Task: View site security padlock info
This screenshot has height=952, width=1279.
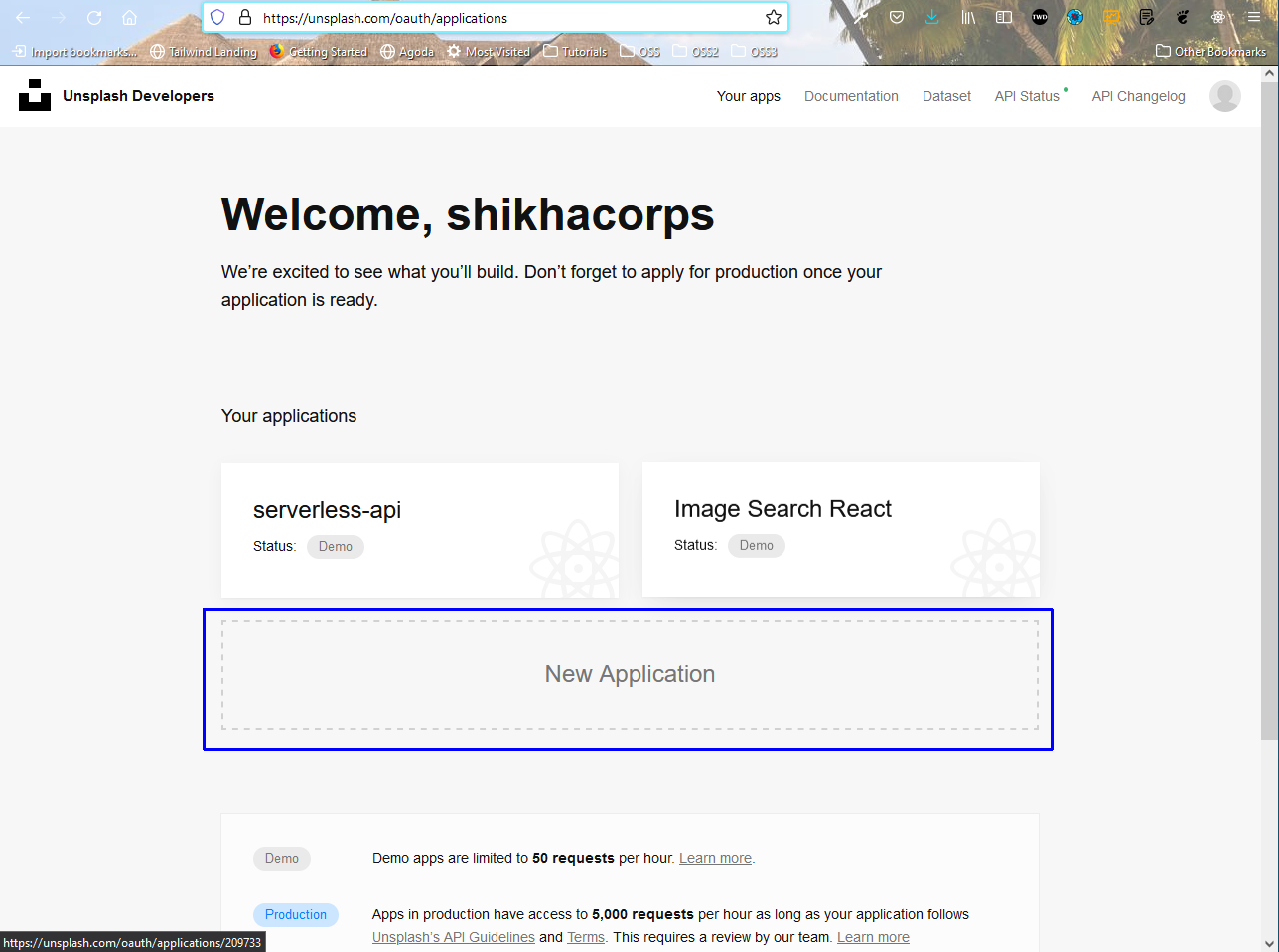Action: click(245, 17)
